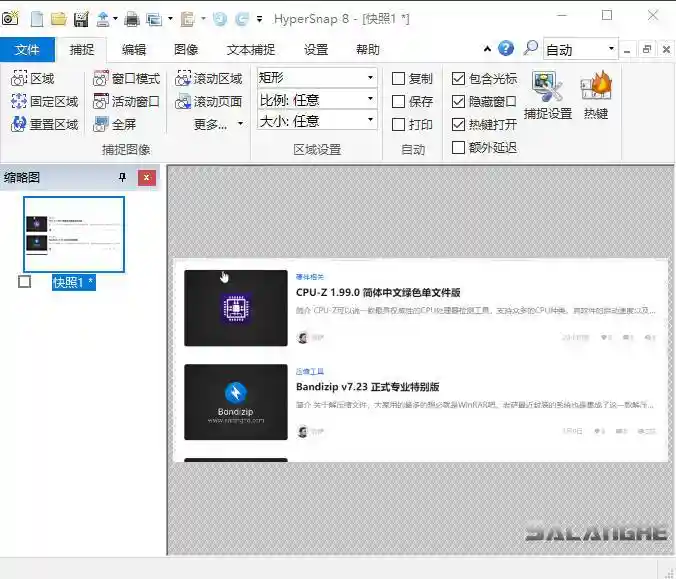Minimize the inner document window
Viewport: 676px width, 579px height.
click(627, 50)
